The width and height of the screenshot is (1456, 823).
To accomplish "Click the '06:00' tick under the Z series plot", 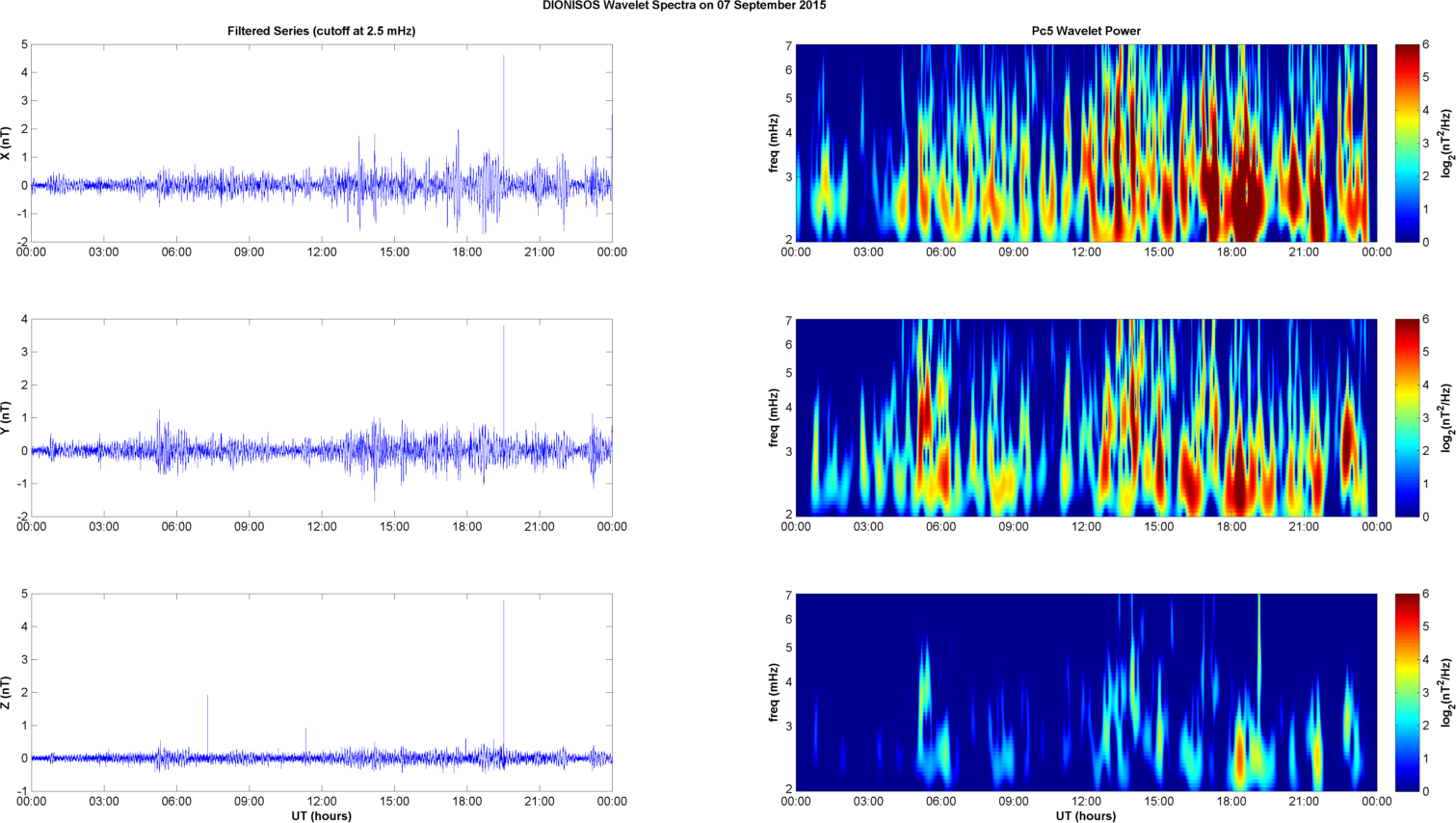I will pos(176,802).
